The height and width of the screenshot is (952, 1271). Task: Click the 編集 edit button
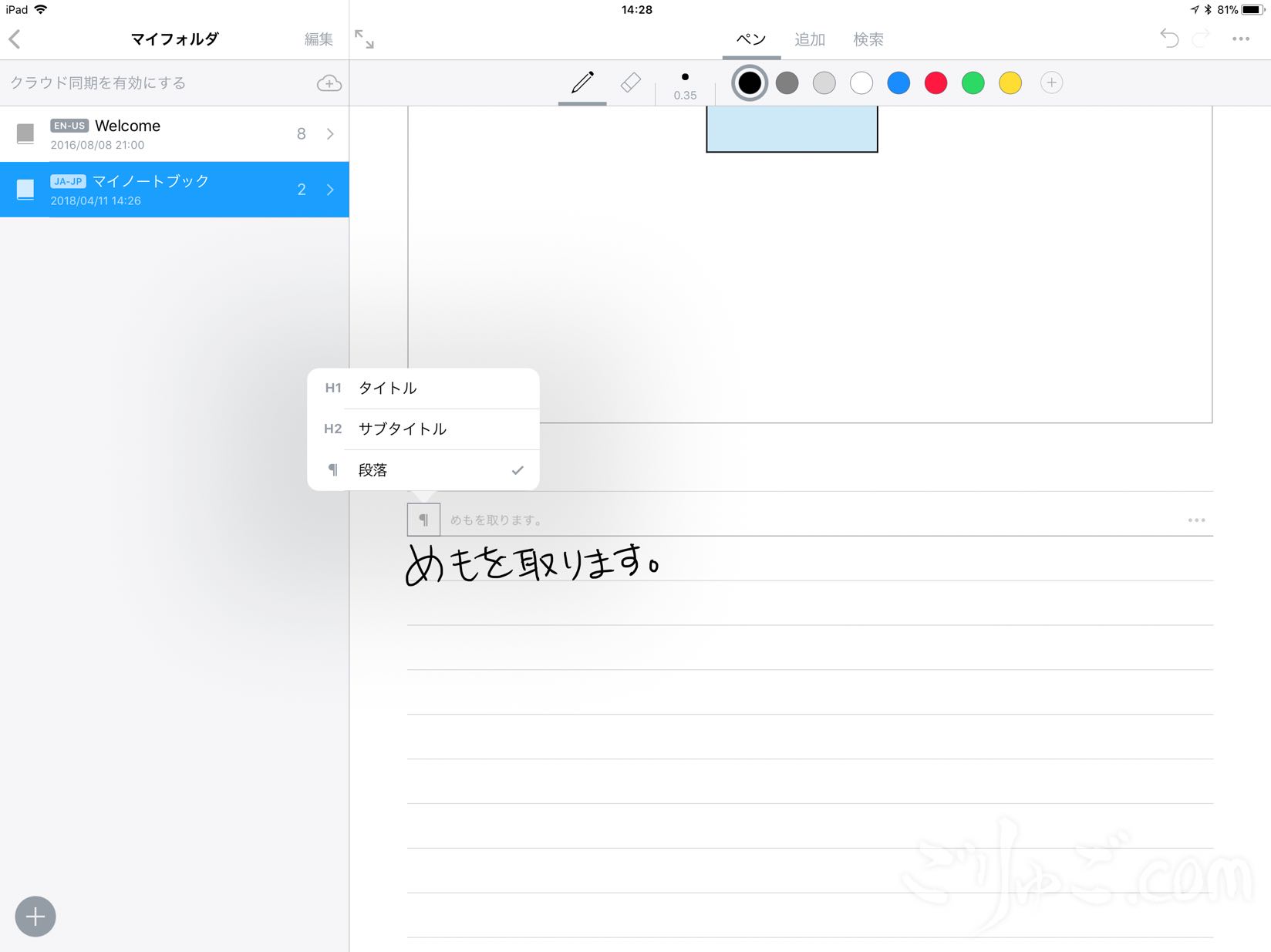(318, 39)
